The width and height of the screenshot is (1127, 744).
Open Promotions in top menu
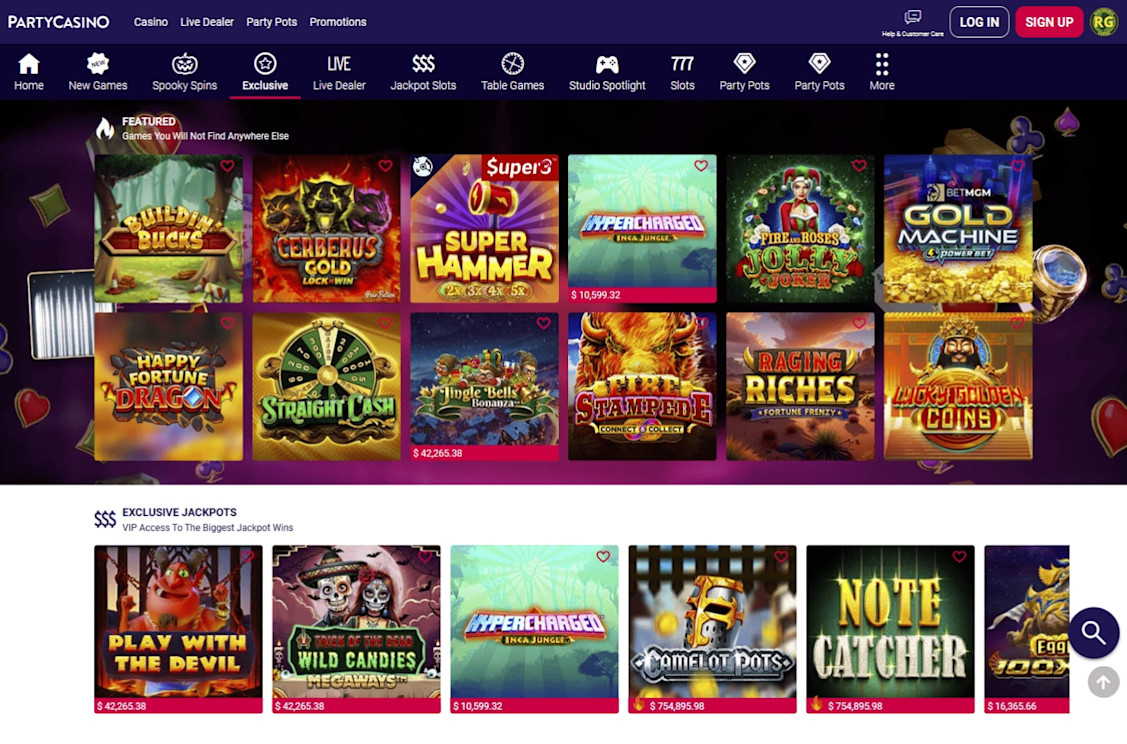point(338,22)
